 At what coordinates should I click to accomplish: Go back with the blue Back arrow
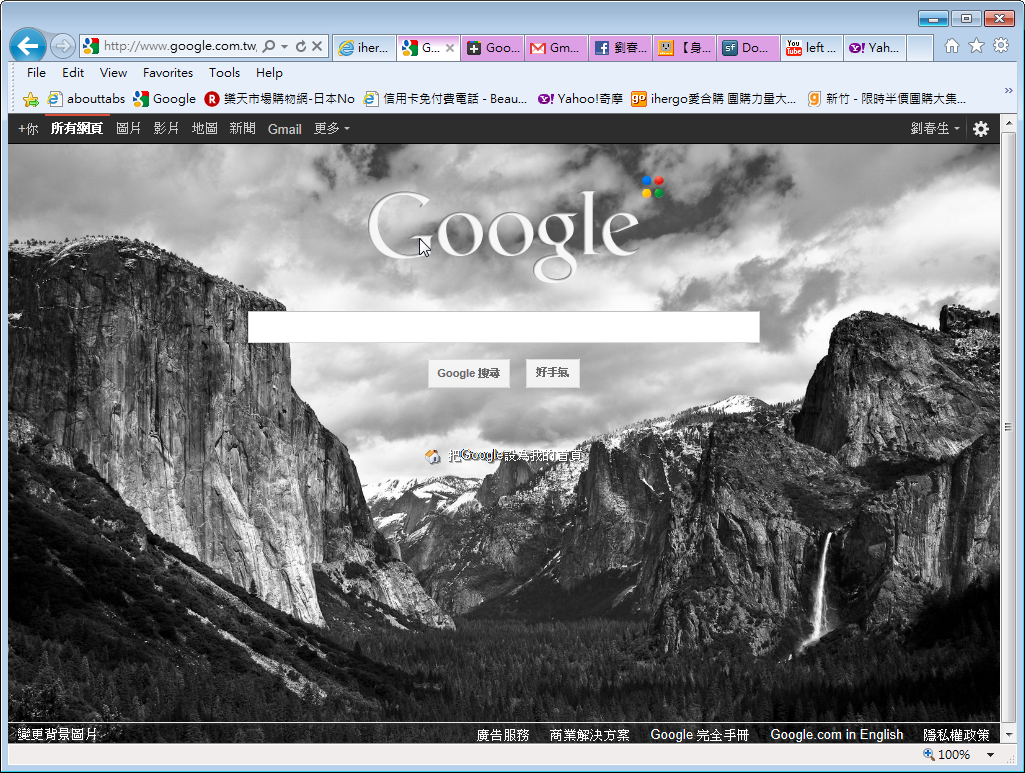click(28, 46)
